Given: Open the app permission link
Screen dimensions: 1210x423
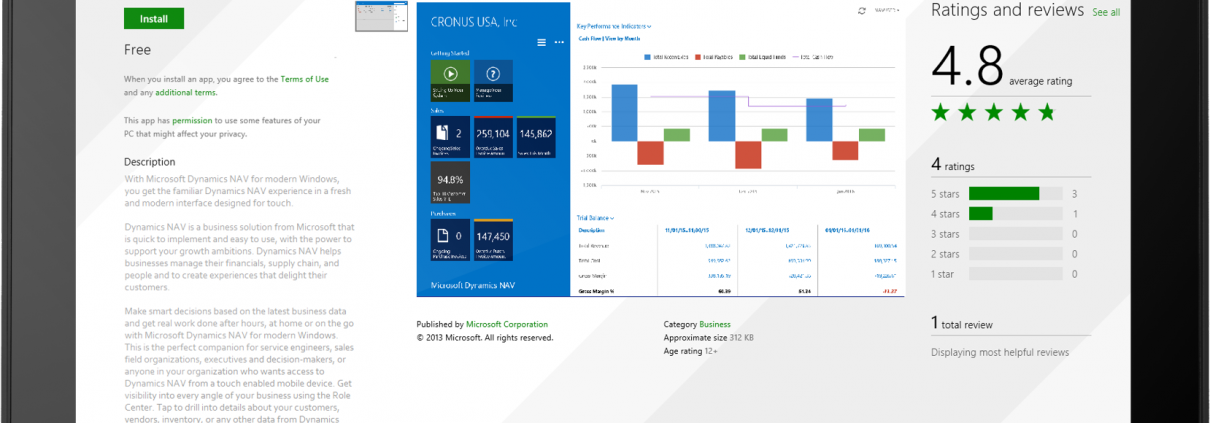Looking at the screenshot, I should pos(192,120).
